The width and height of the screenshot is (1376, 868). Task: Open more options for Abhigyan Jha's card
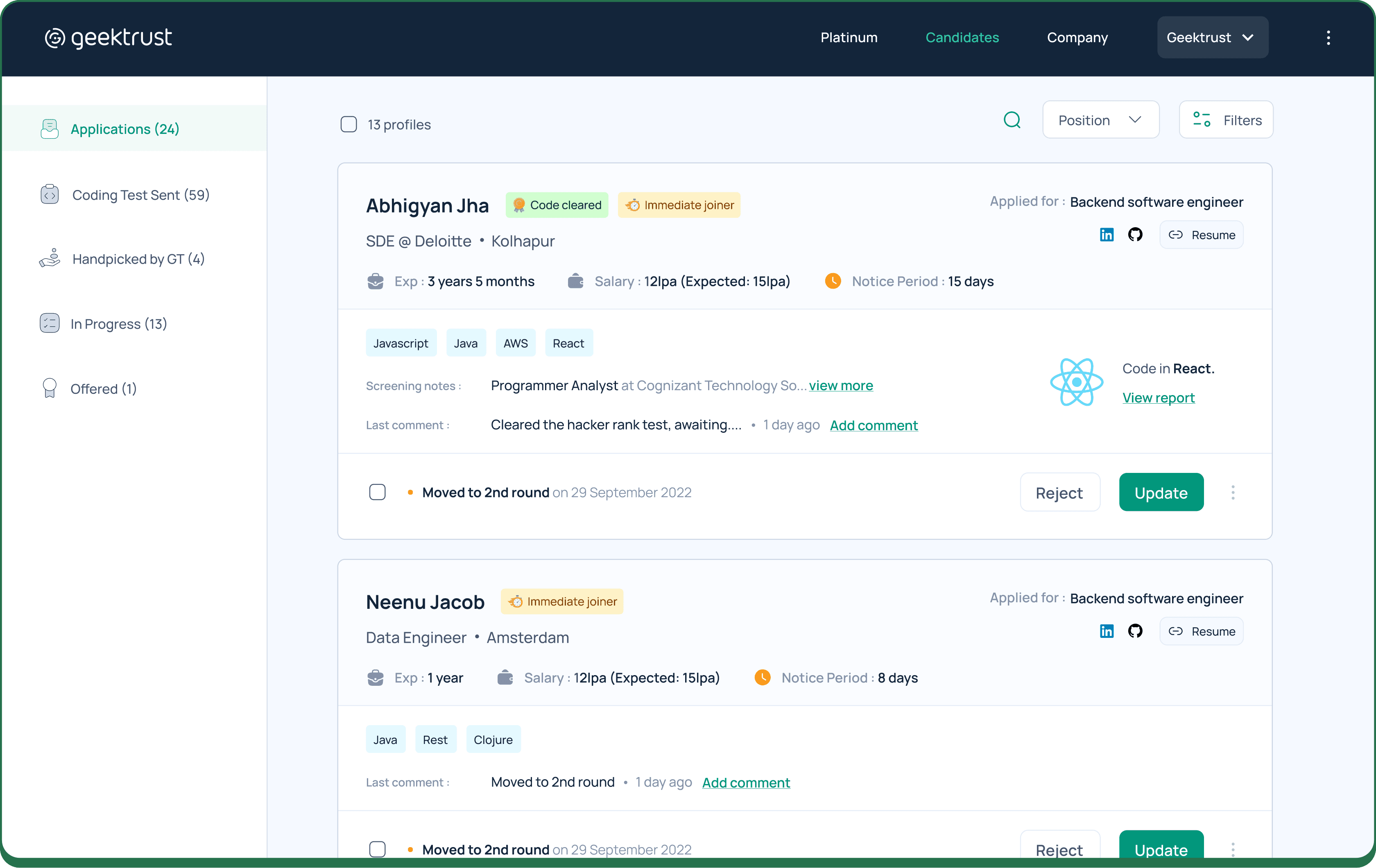1233,493
